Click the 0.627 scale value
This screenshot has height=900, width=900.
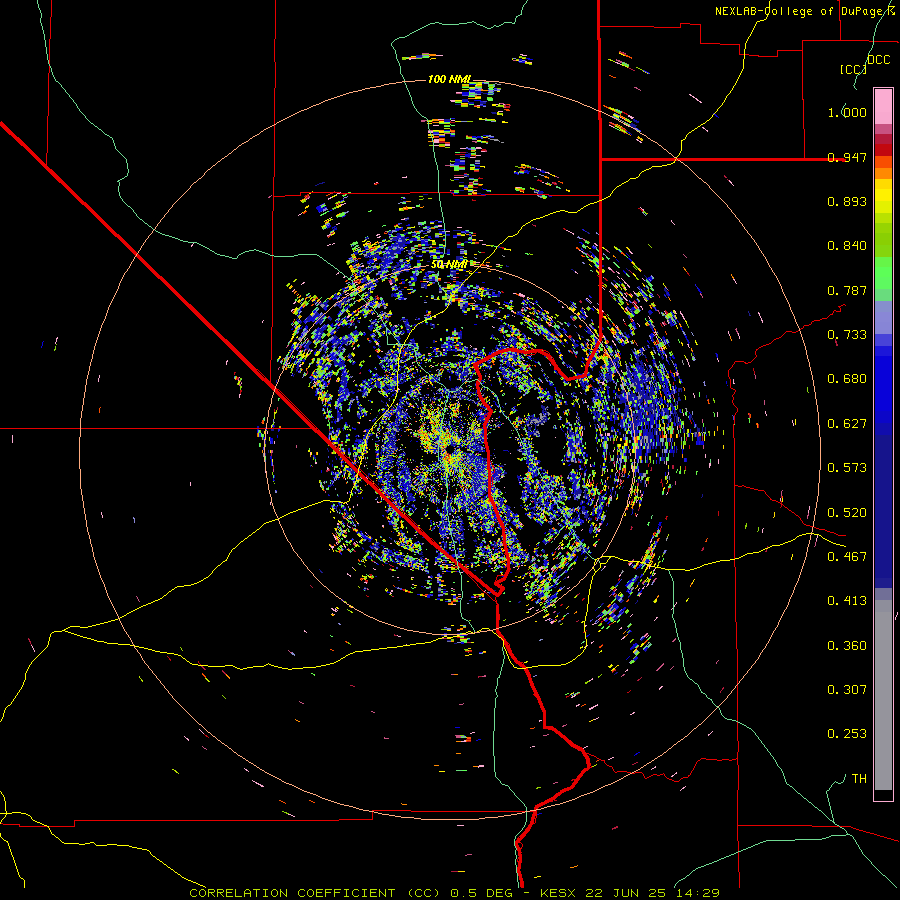(x=847, y=424)
